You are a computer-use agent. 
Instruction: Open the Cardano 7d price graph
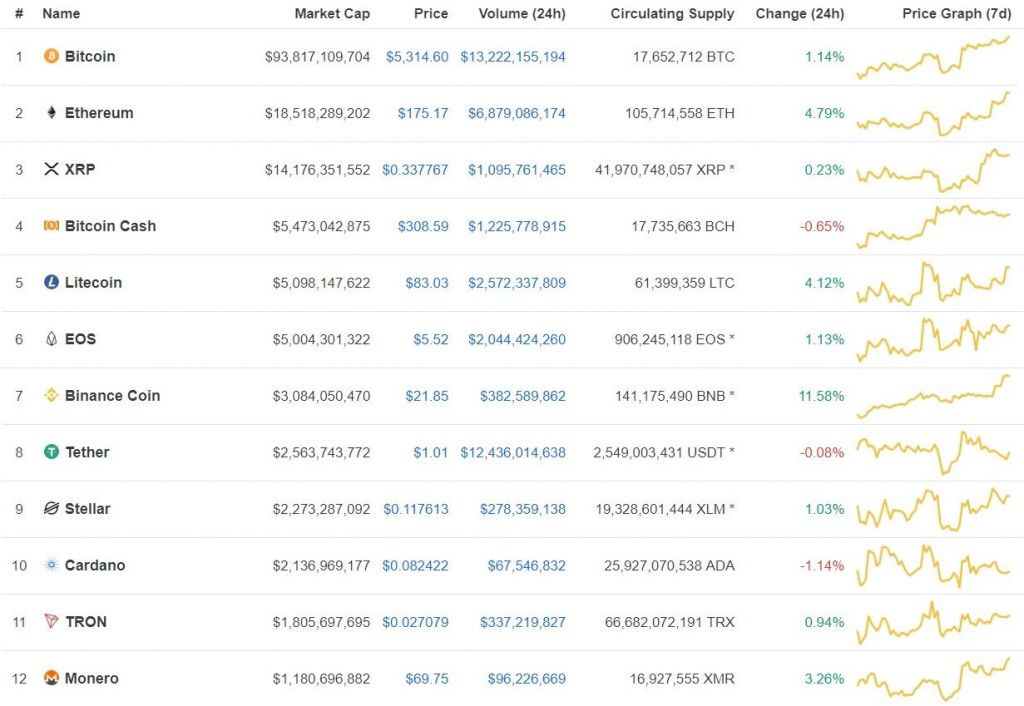point(933,565)
